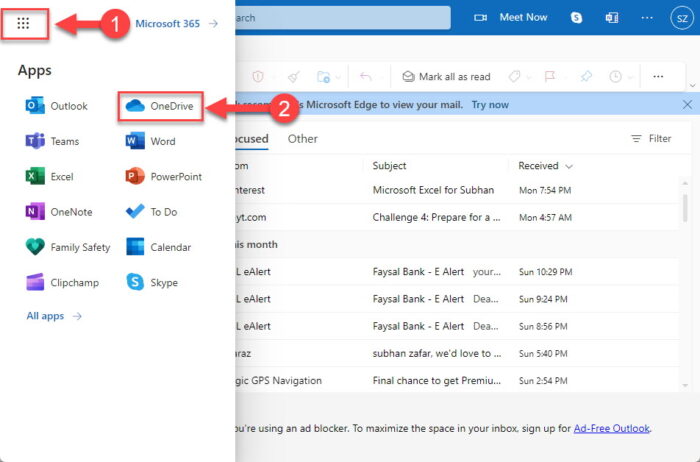700x462 pixels.
Task: Open the Microsoft Excel for Subhan email
Action: [457, 190]
